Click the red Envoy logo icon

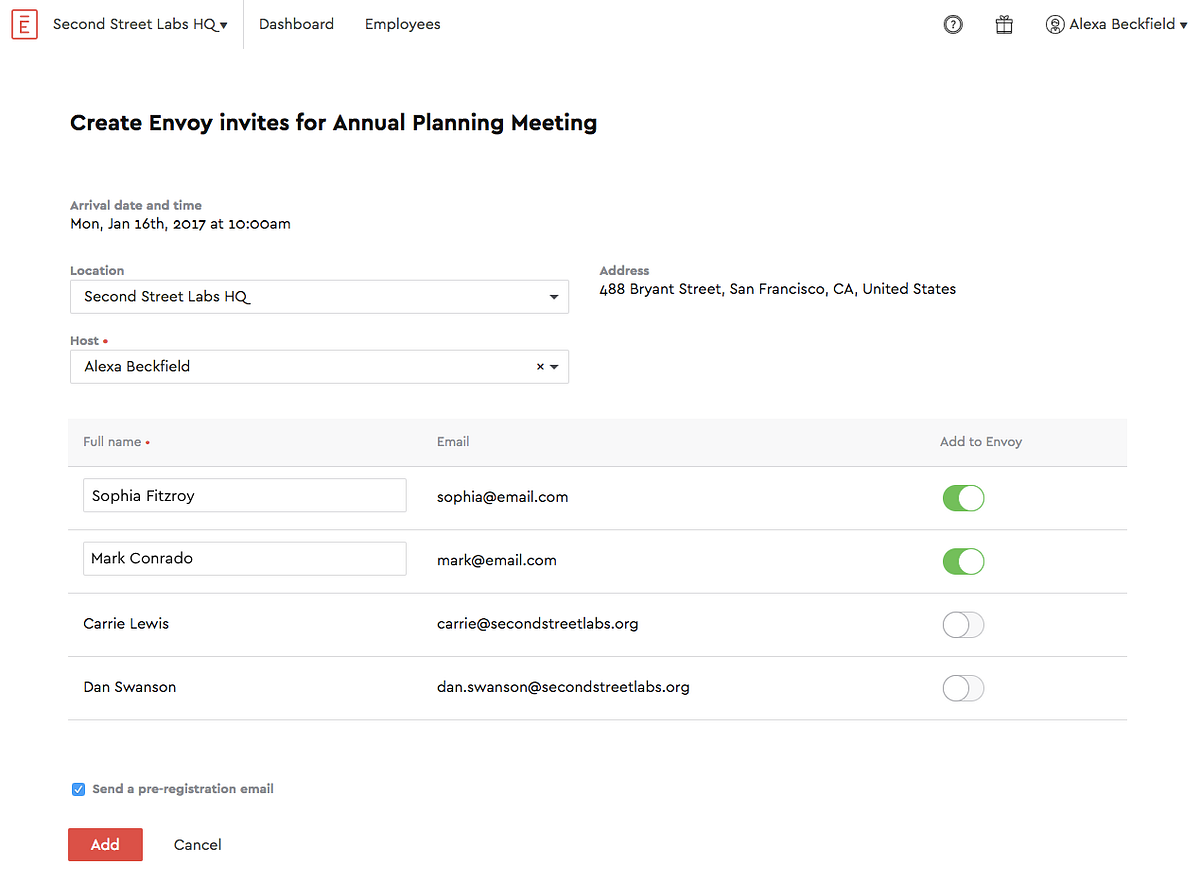pos(25,24)
